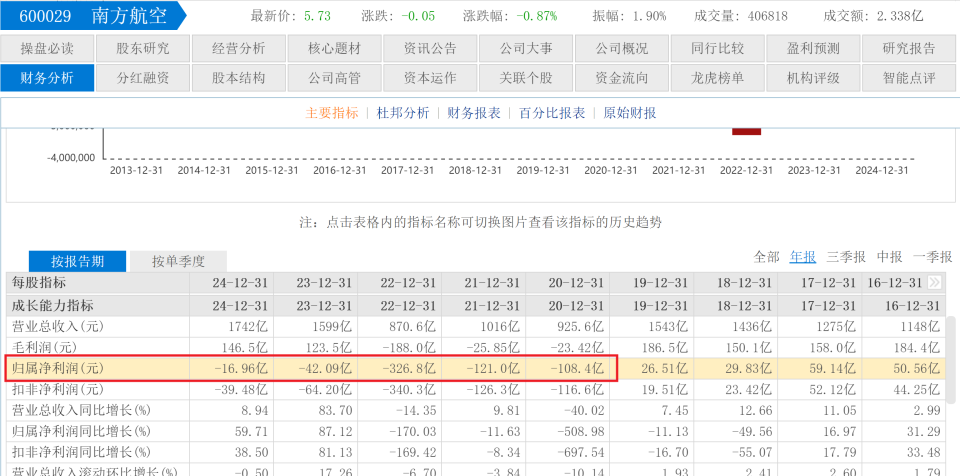Select the 财务分析 tab
Image resolution: width=960 pixels, height=476 pixels.
(48, 78)
